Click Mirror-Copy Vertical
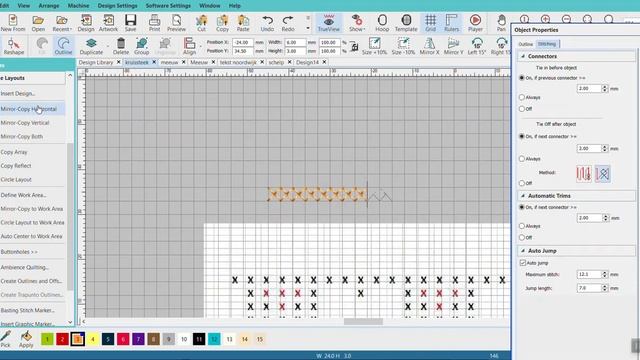Viewport: 640px width, 360px height. 25,123
